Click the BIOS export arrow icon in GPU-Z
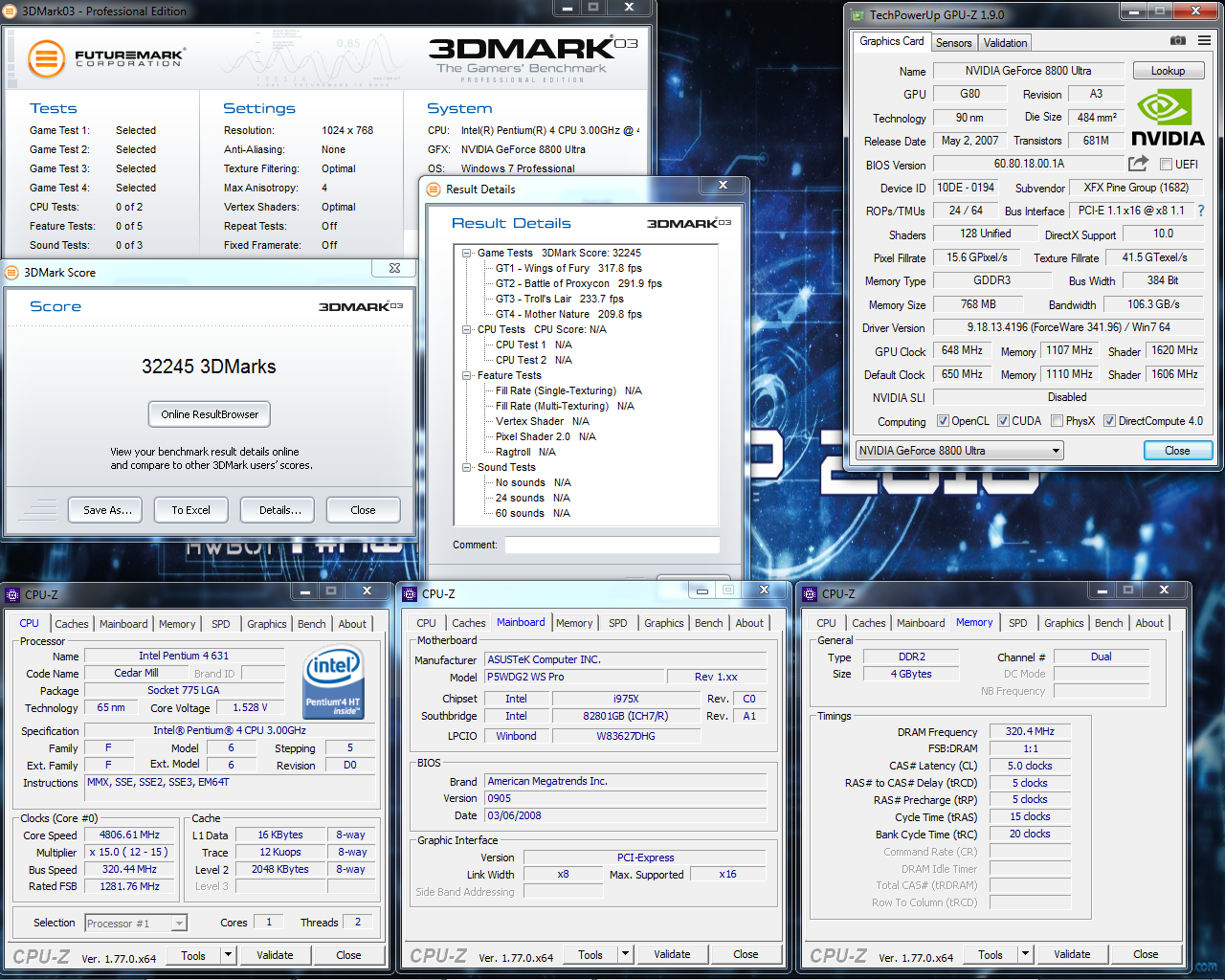Image resolution: width=1225 pixels, height=980 pixels. coord(1138,164)
